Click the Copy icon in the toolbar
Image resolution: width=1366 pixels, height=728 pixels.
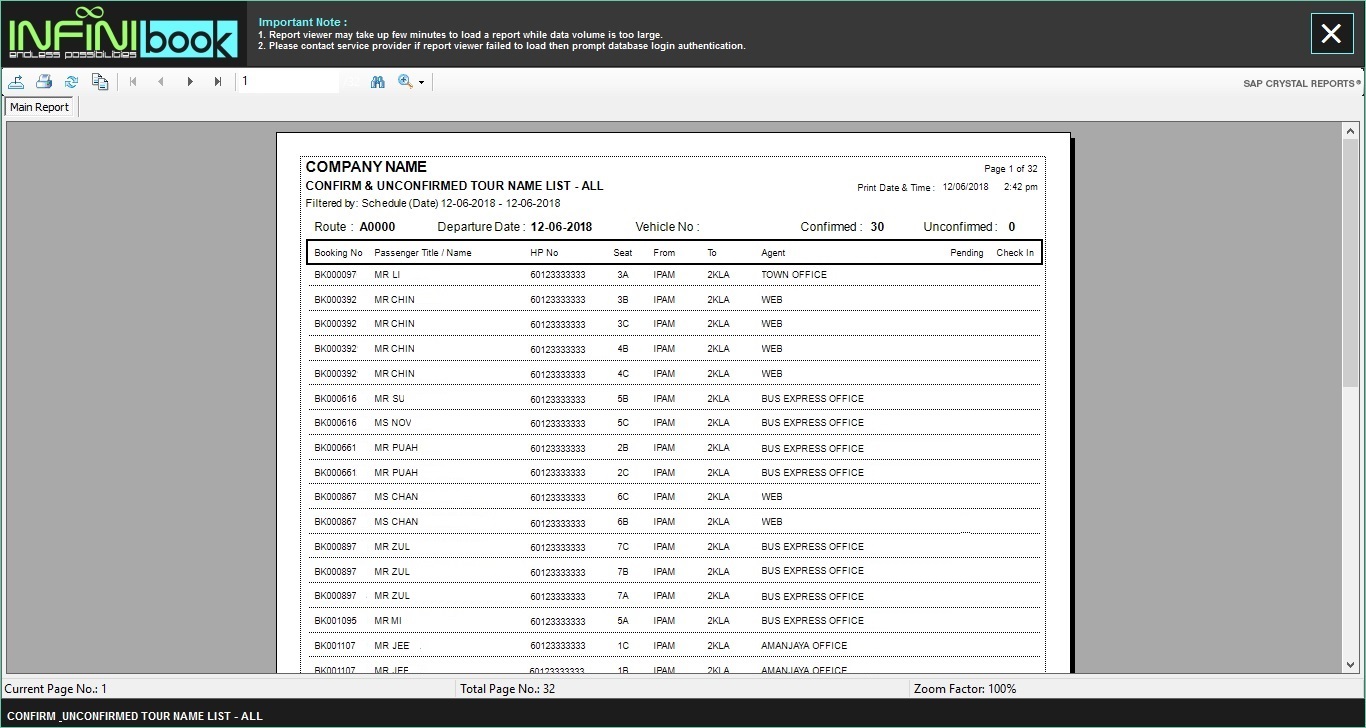(100, 82)
